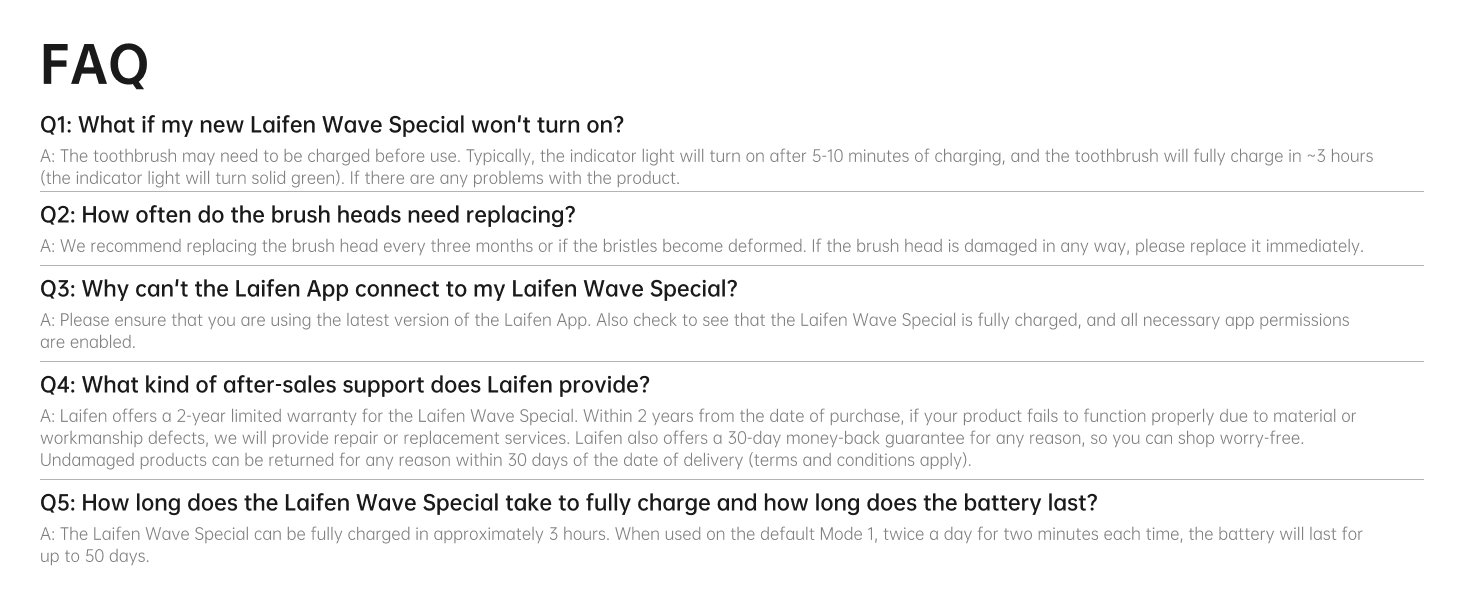Expand Q5 about charging time and battery life
1464x600 pixels.
(568, 503)
